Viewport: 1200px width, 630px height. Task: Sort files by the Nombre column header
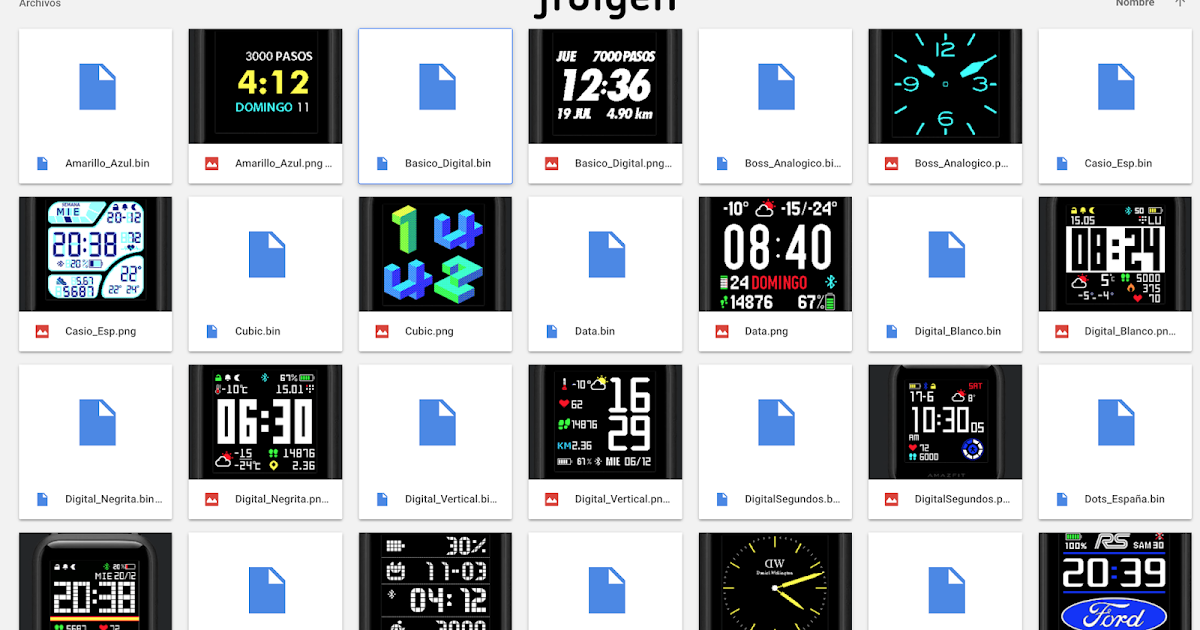coord(1135,4)
